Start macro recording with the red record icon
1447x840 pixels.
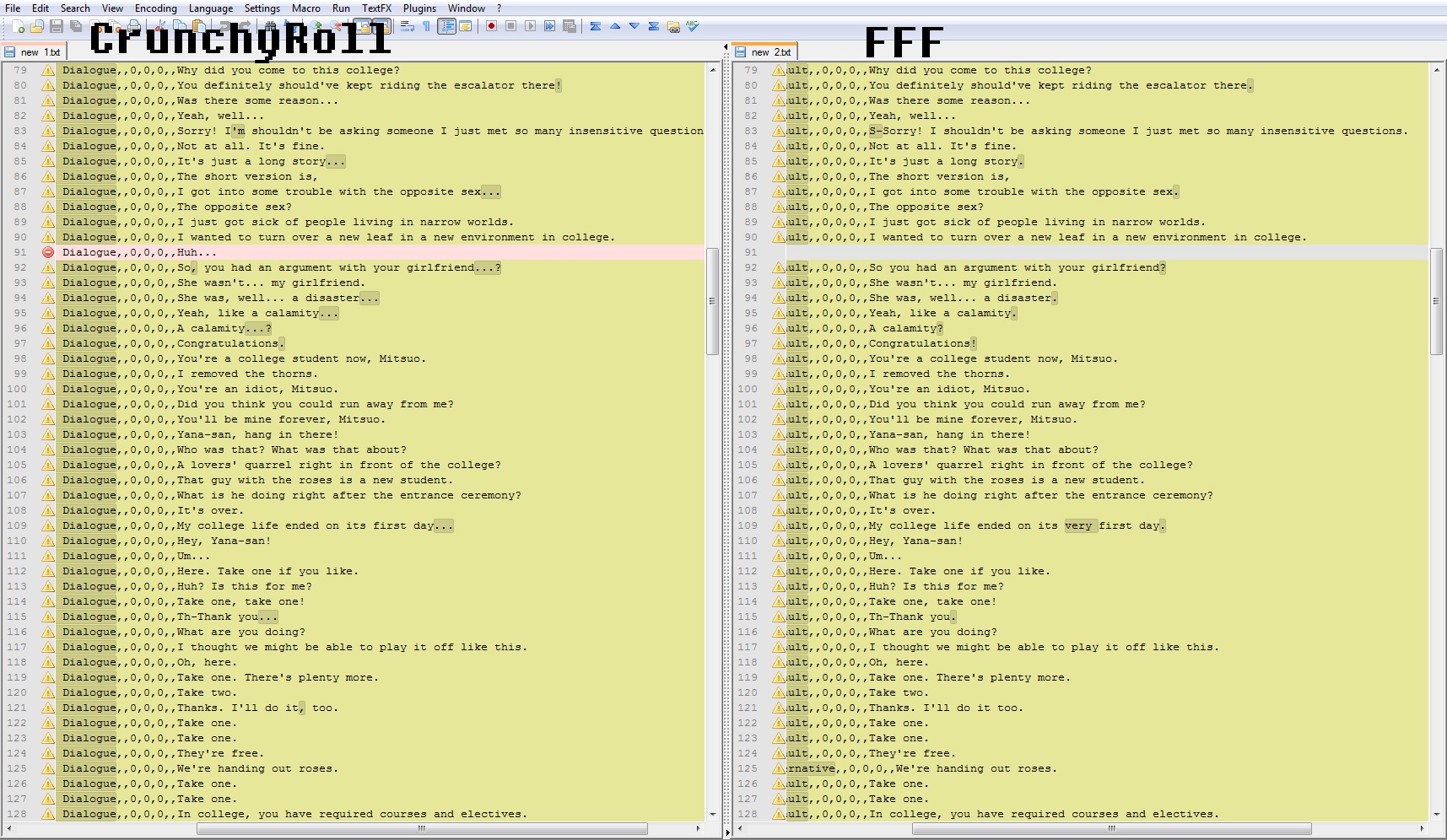490,26
